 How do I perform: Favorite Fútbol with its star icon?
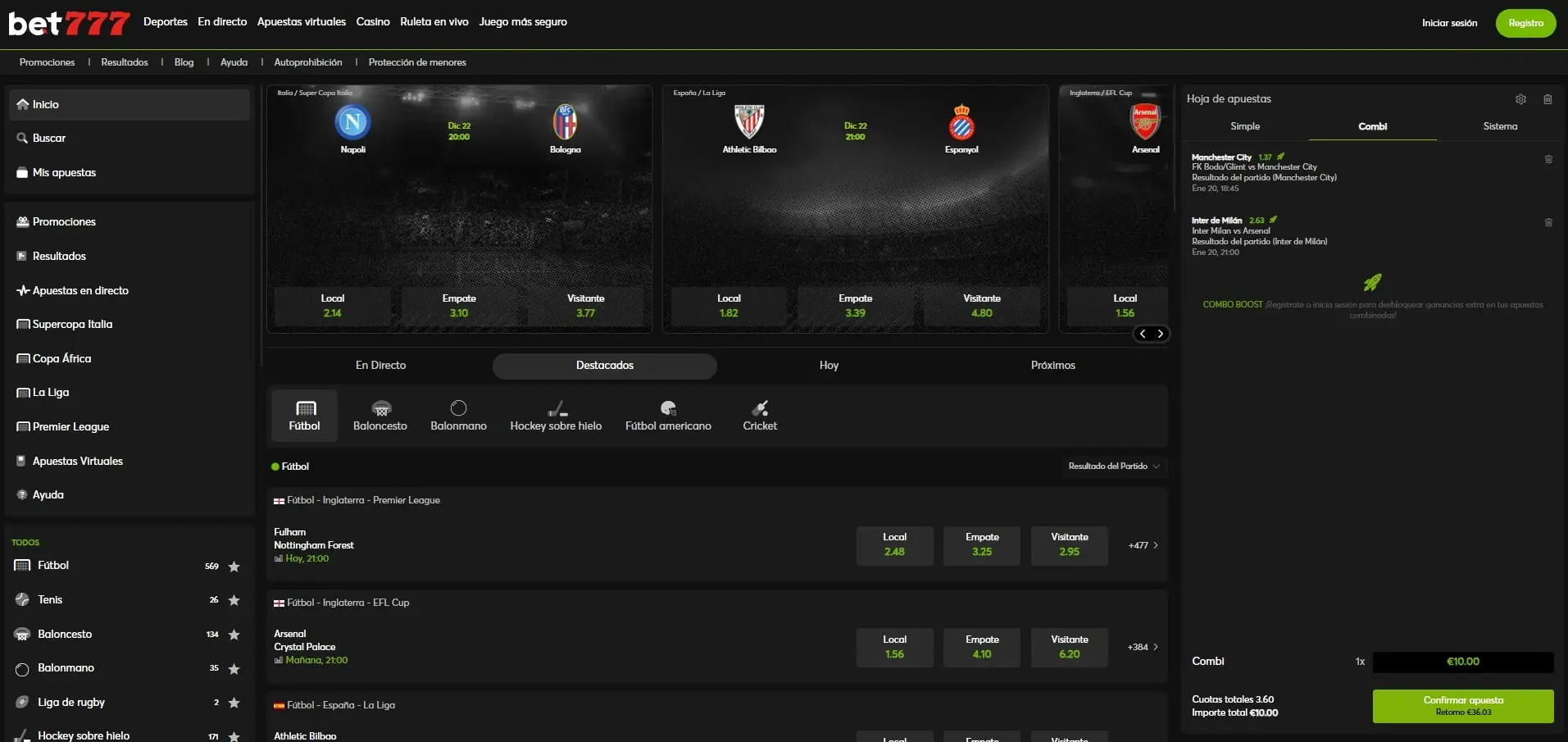click(x=234, y=567)
